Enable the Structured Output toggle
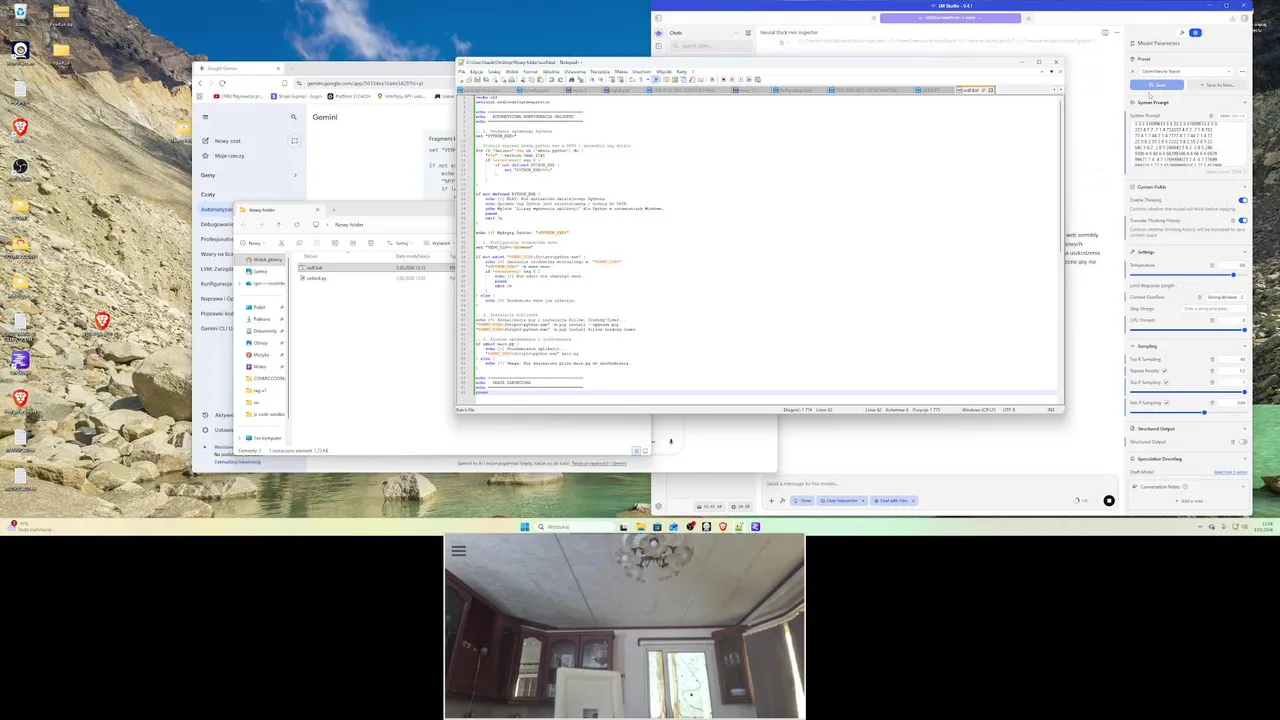The width and height of the screenshot is (1280, 720). click(x=1243, y=442)
